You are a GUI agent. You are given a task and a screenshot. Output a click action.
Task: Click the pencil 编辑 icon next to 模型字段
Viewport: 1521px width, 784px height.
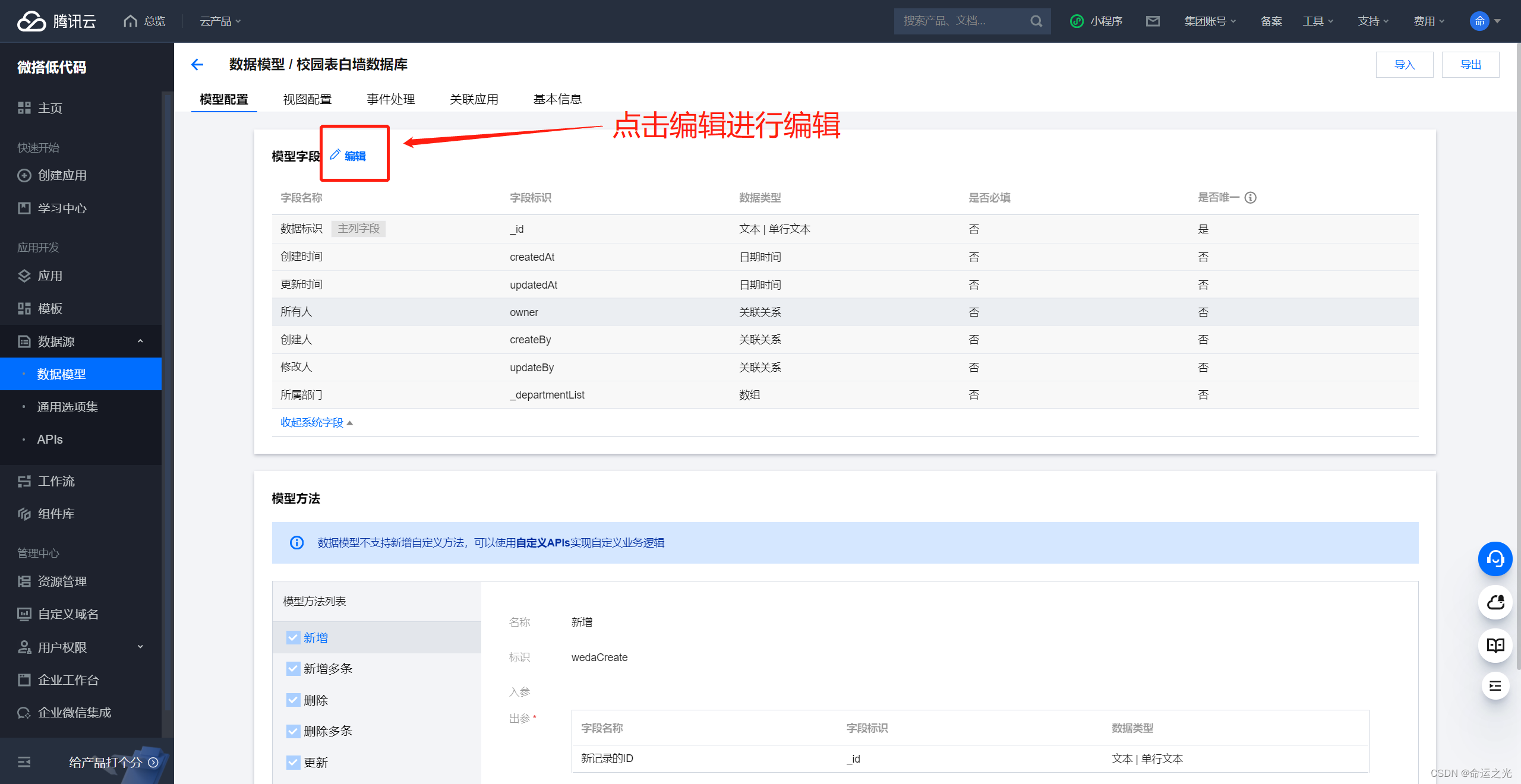336,155
